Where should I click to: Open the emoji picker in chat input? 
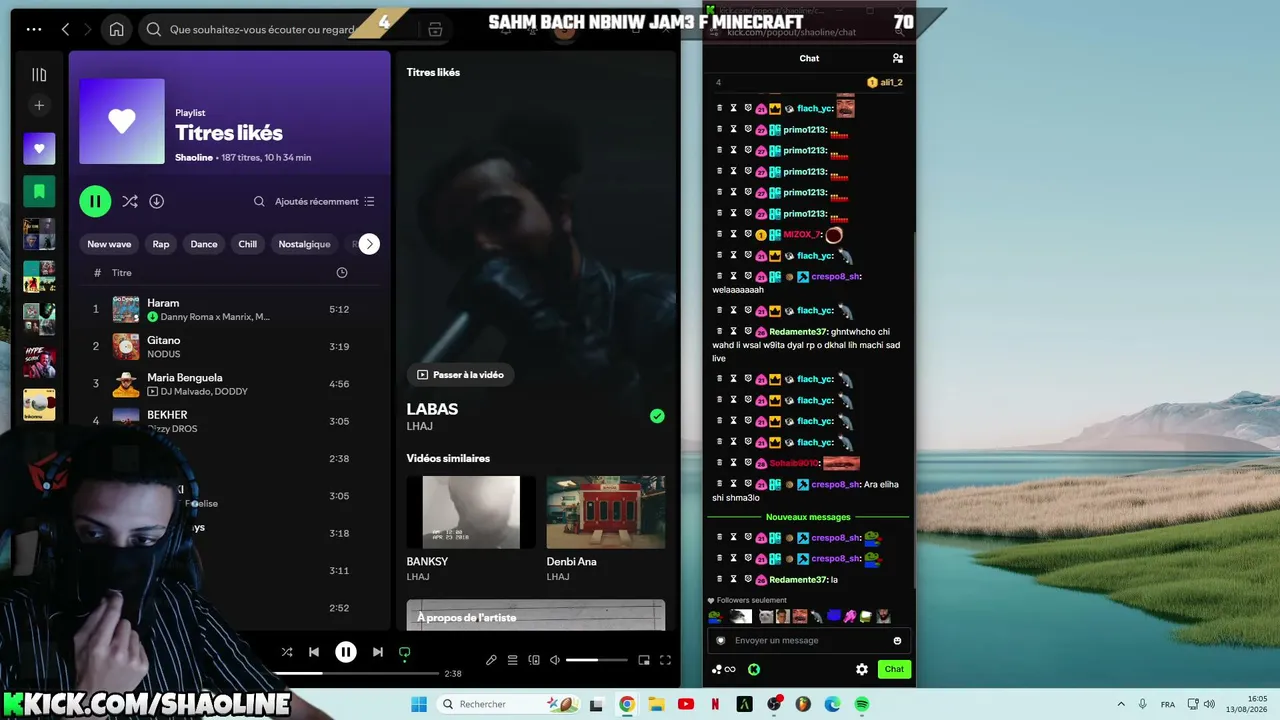[897, 641]
